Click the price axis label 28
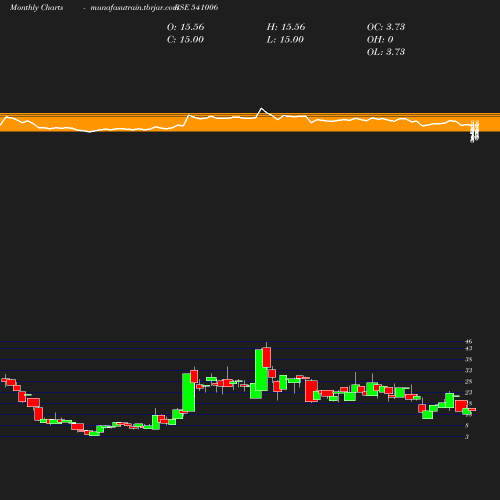Image resolution: width=500 pixels, height=500 pixels. pos(469,382)
